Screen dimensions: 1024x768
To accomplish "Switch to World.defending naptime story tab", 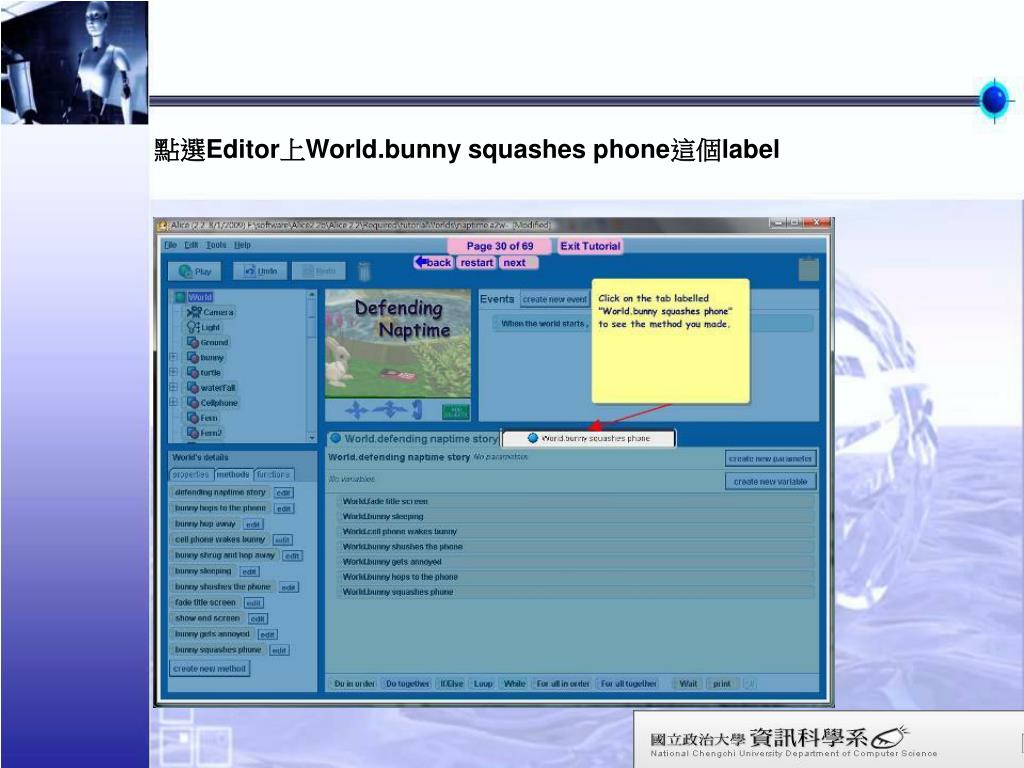I will 414,439.
